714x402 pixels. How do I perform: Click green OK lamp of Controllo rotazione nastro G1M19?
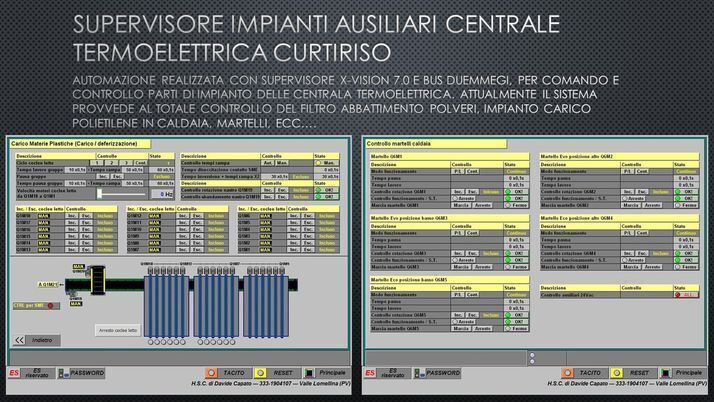pyautogui.click(x=319, y=190)
